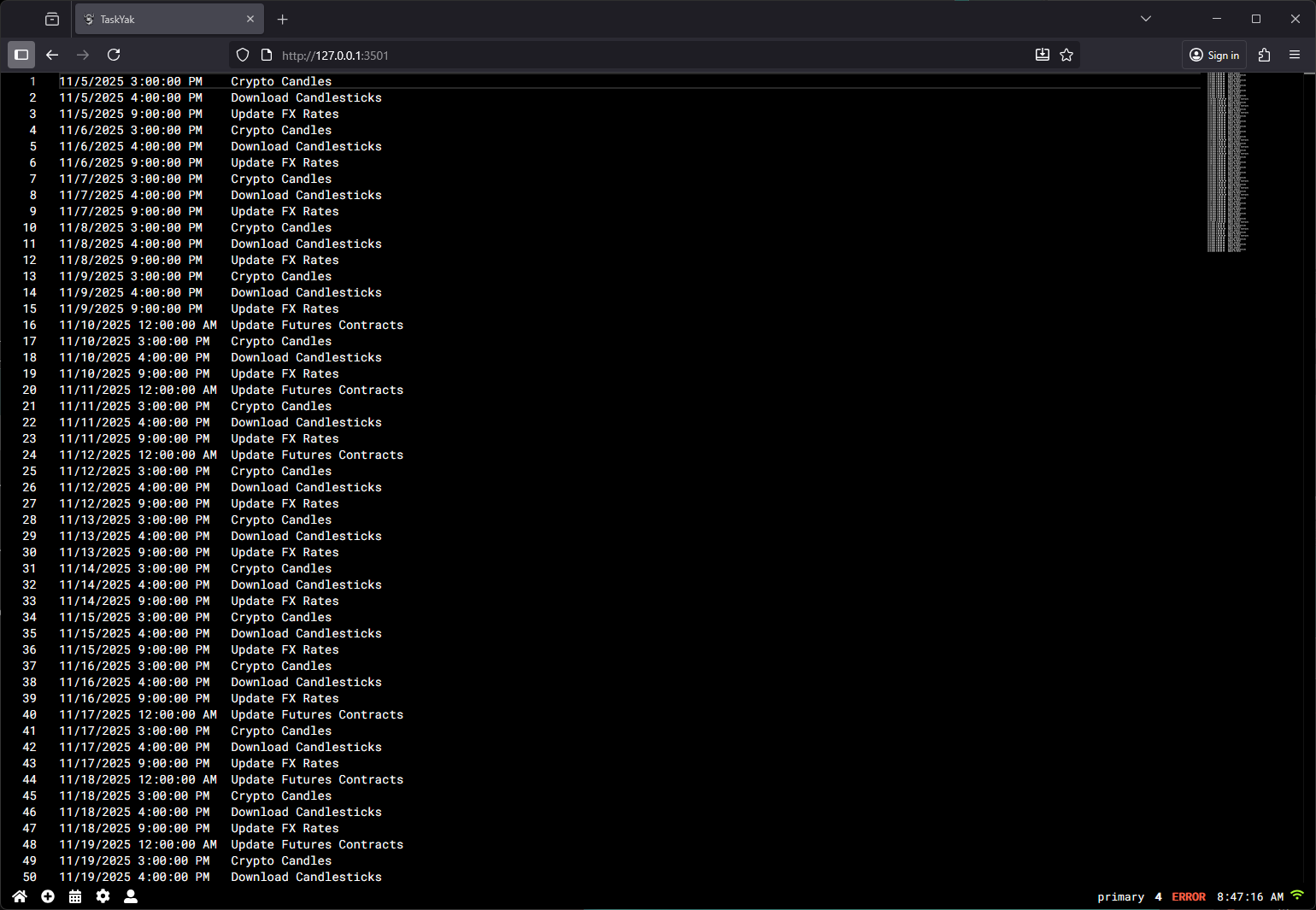Click the Wi-Fi connection status icon
Image resolution: width=1316 pixels, height=910 pixels.
coord(1297,895)
